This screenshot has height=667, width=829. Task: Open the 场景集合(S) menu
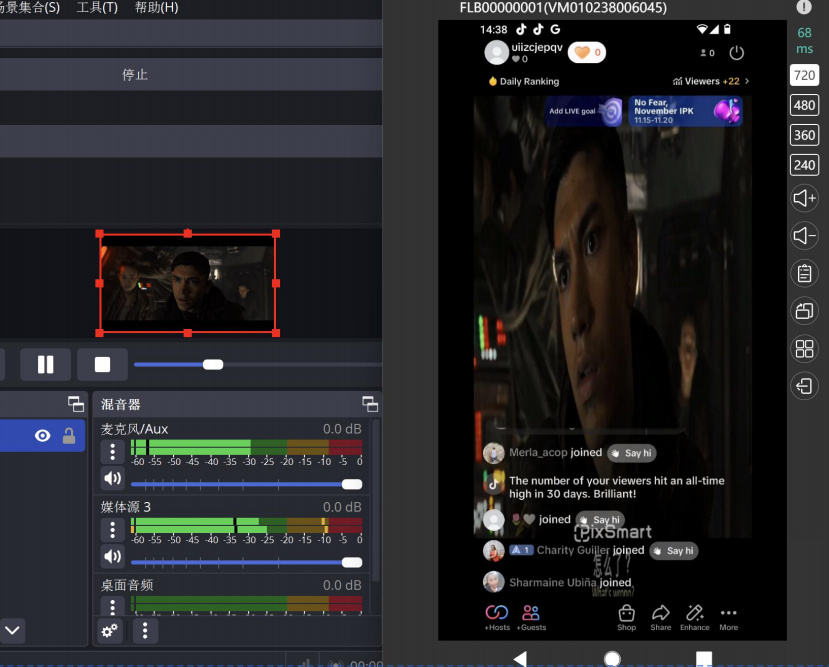(30, 7)
